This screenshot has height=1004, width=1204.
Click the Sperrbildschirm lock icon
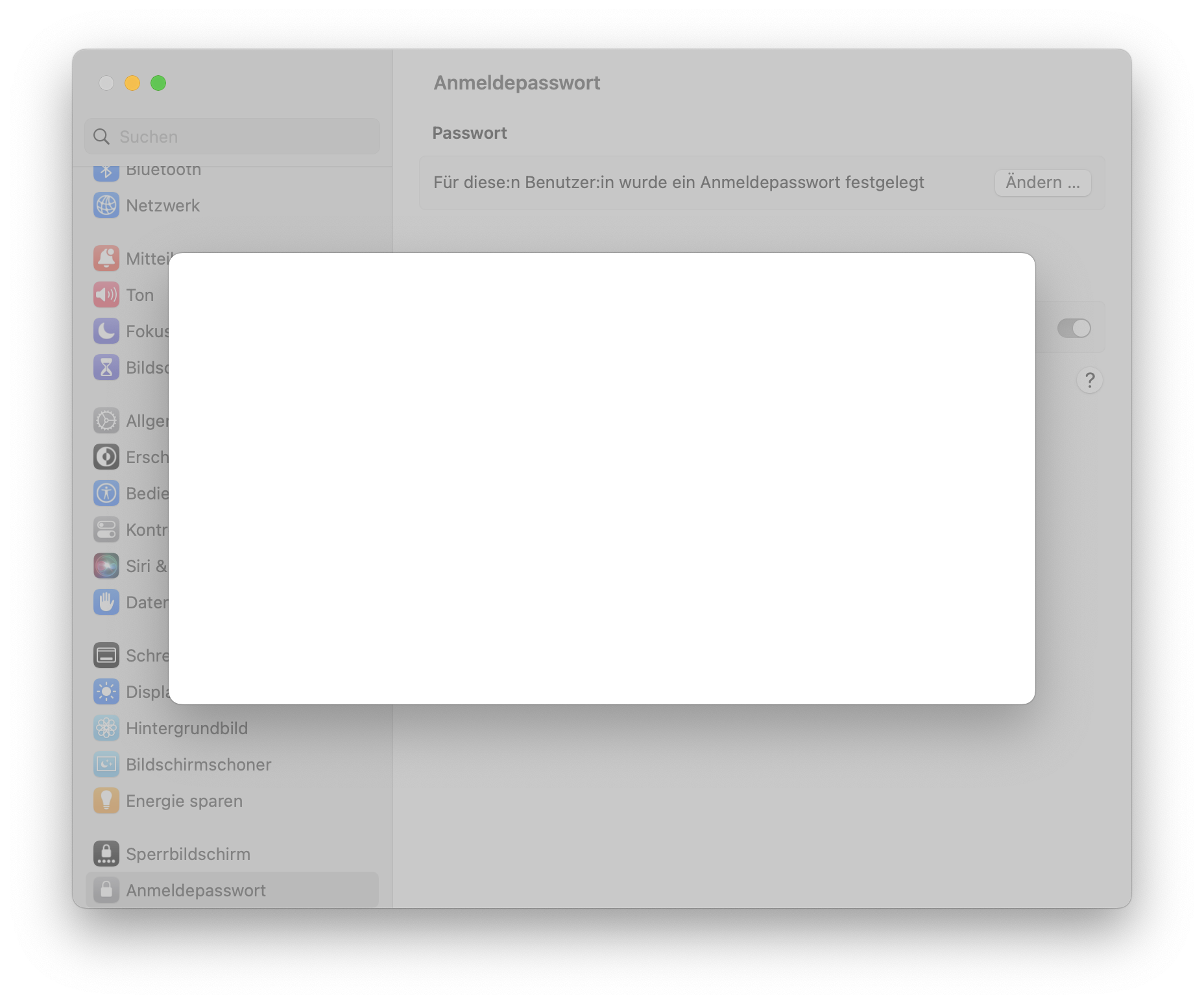pyautogui.click(x=106, y=854)
